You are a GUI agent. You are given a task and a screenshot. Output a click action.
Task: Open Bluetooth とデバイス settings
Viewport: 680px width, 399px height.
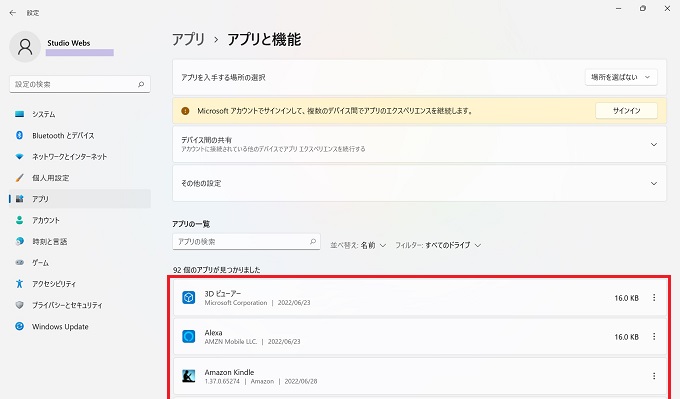point(80,135)
